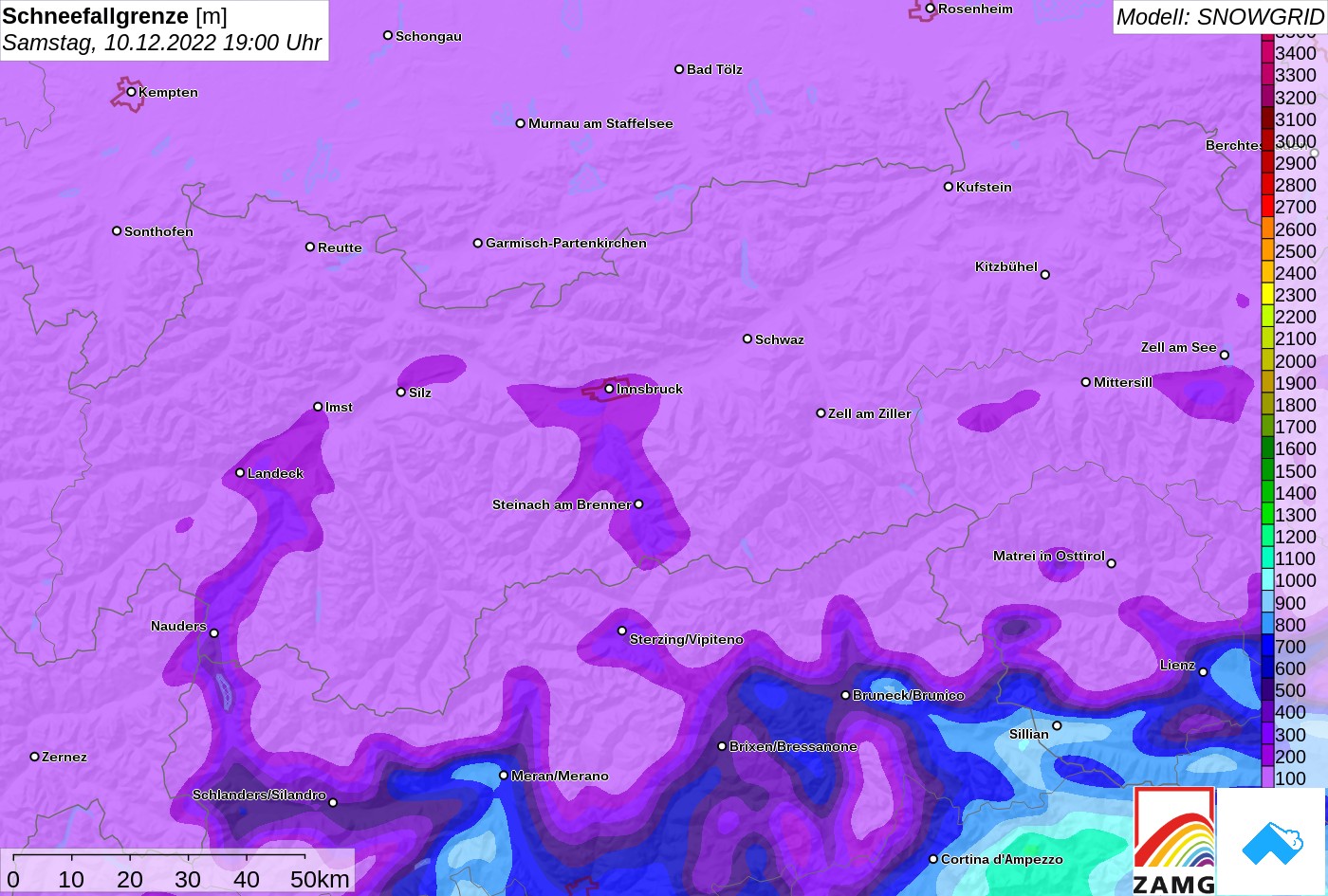Click the 2700 legend color swatch
Image resolution: width=1328 pixels, height=896 pixels.
(x=1267, y=207)
